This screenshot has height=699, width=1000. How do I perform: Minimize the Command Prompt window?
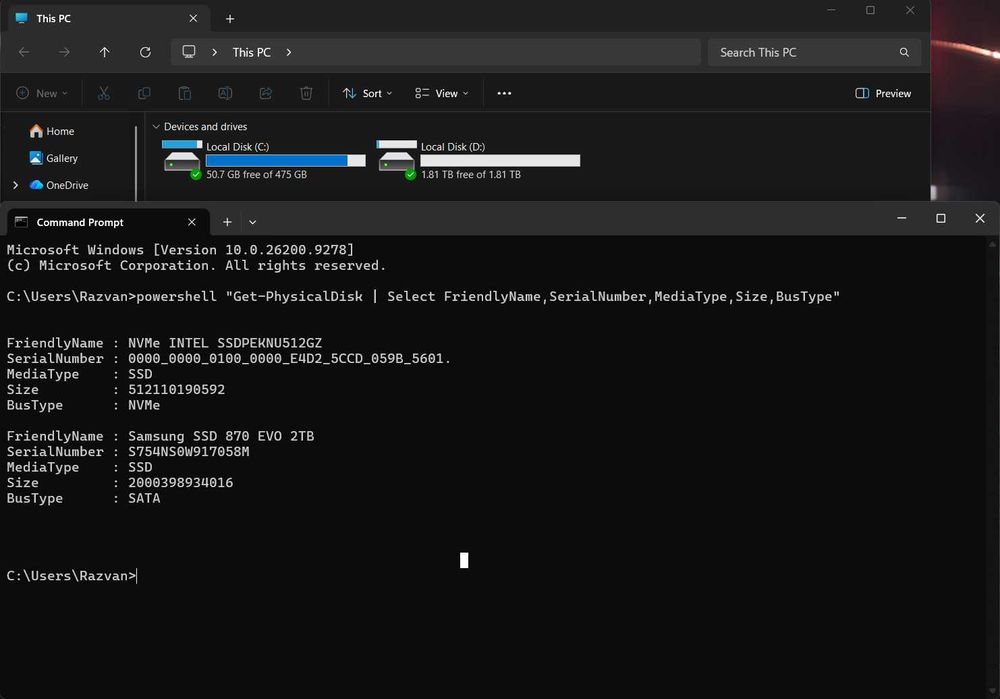(902, 218)
